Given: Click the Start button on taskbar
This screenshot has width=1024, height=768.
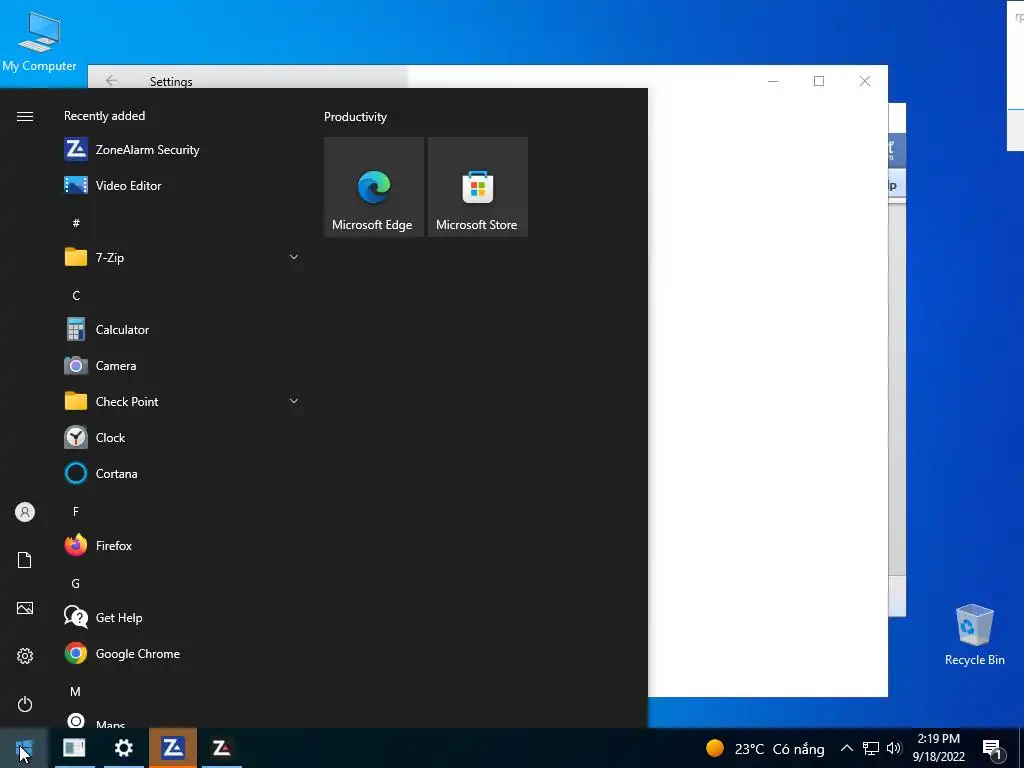Looking at the screenshot, I should [x=24, y=748].
